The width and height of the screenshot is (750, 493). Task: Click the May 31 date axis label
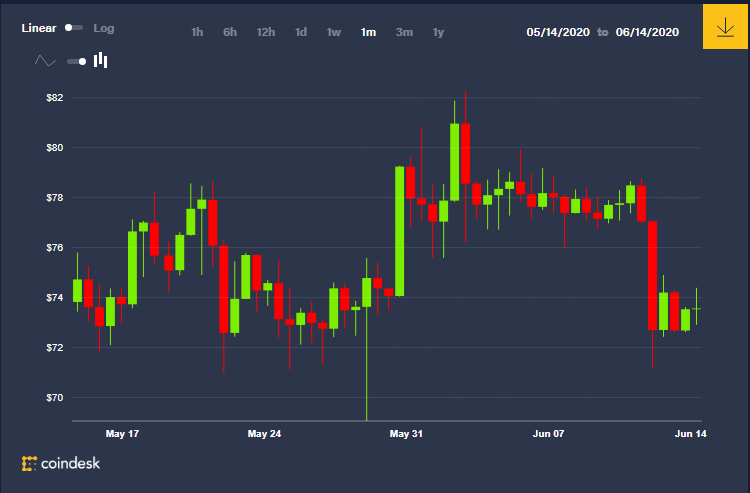(406, 434)
